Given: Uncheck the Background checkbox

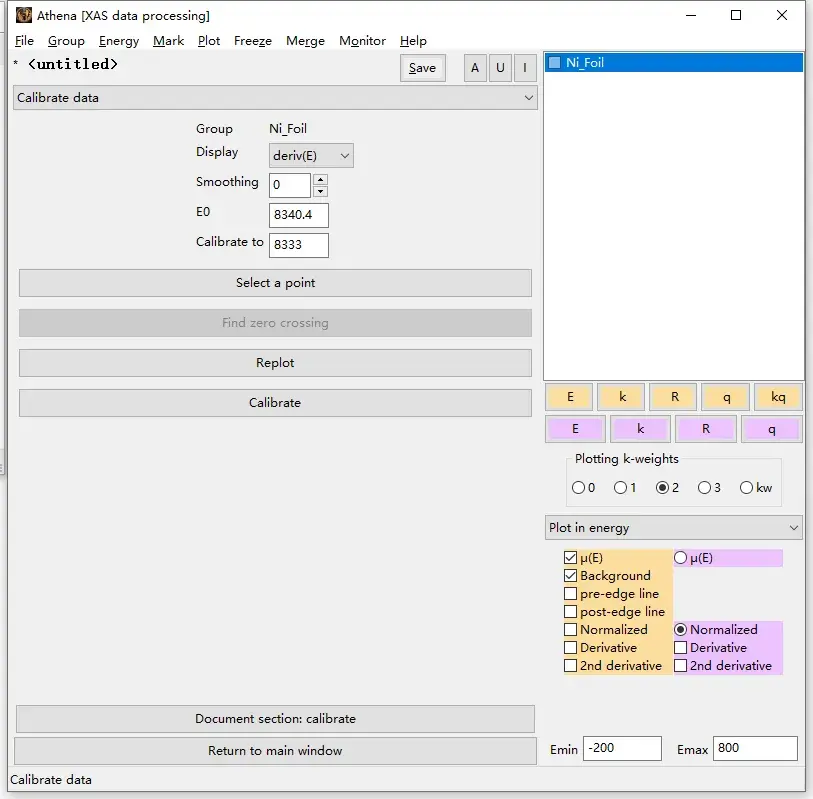Looking at the screenshot, I should 570,576.
